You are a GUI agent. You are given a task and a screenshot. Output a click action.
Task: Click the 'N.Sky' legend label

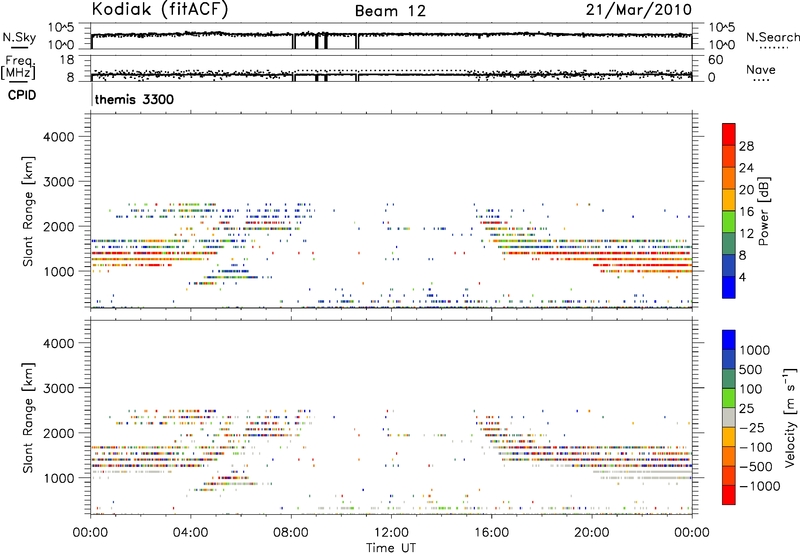pos(19,37)
